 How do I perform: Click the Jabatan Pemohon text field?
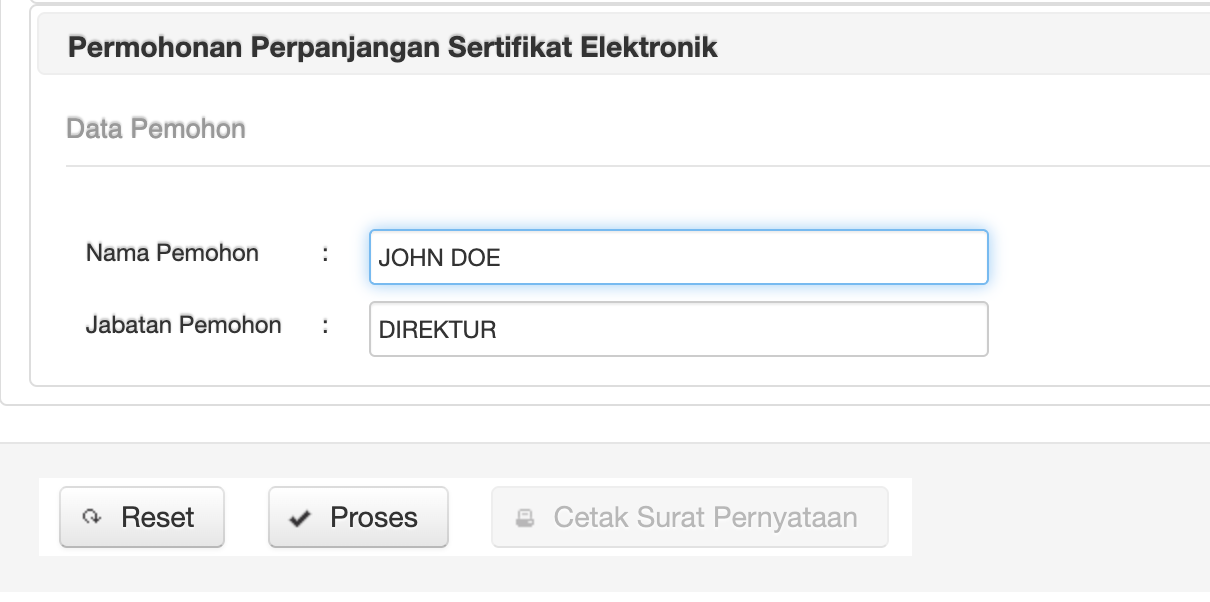click(x=678, y=328)
